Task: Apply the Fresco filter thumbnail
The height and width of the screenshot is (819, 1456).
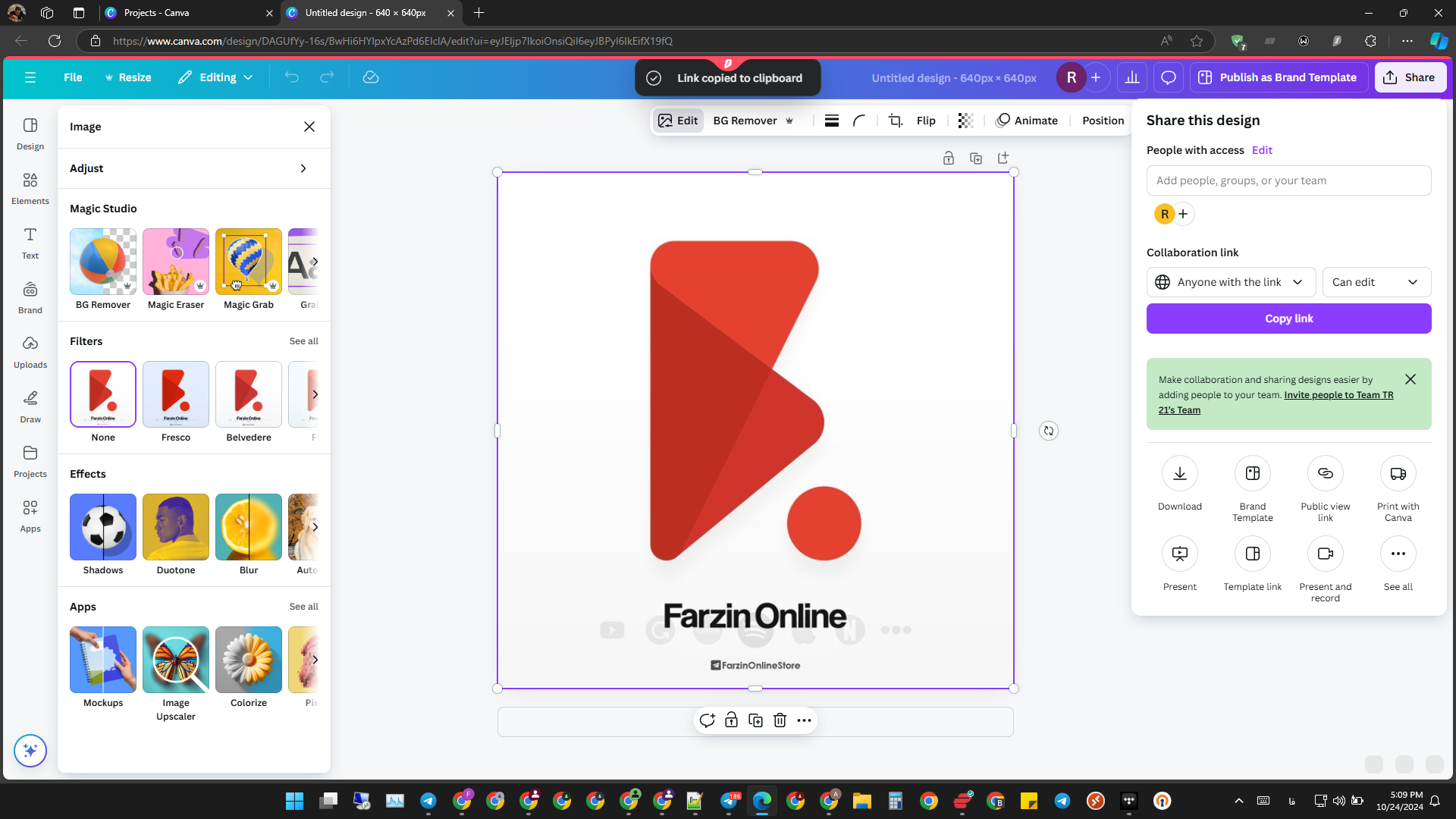Action: click(176, 394)
